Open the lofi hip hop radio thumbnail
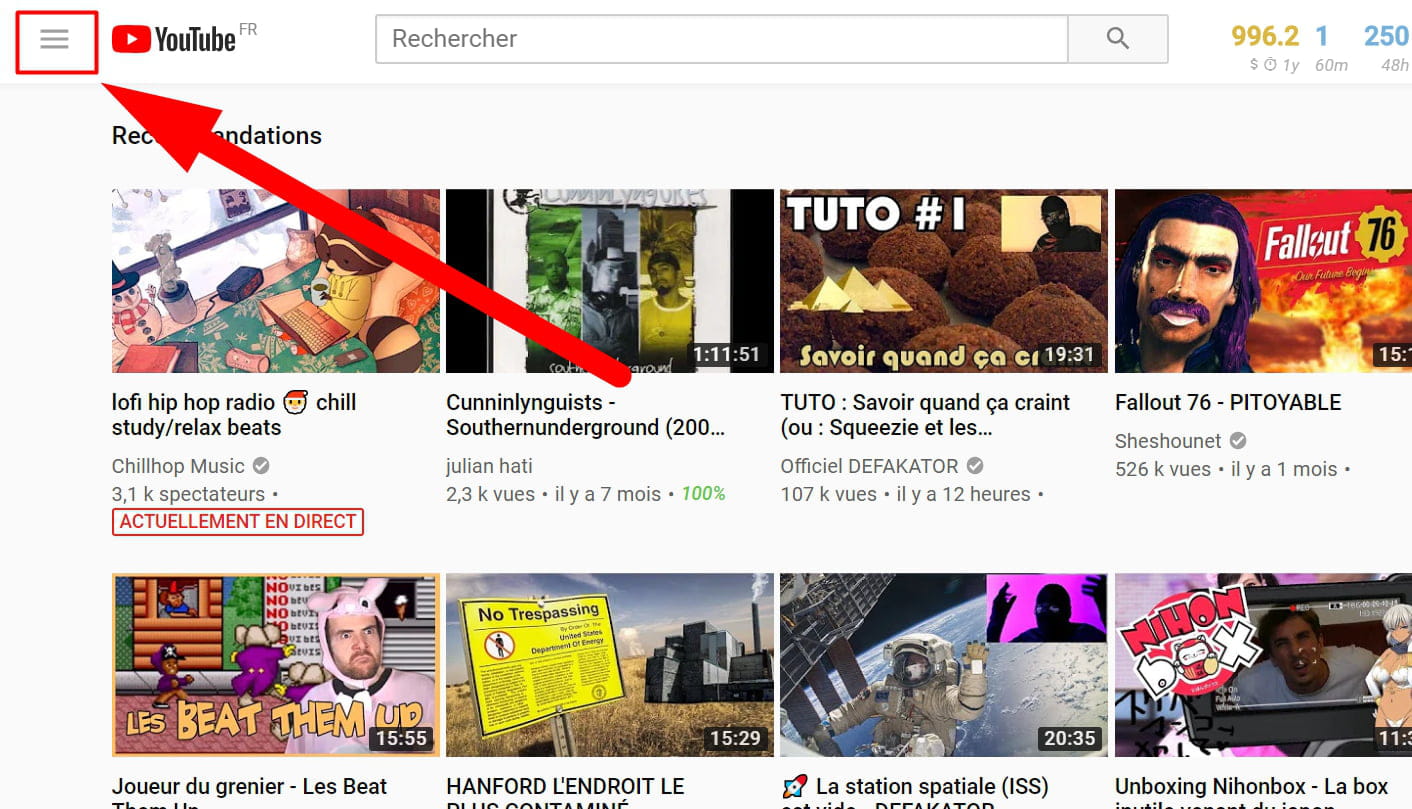 [x=276, y=281]
